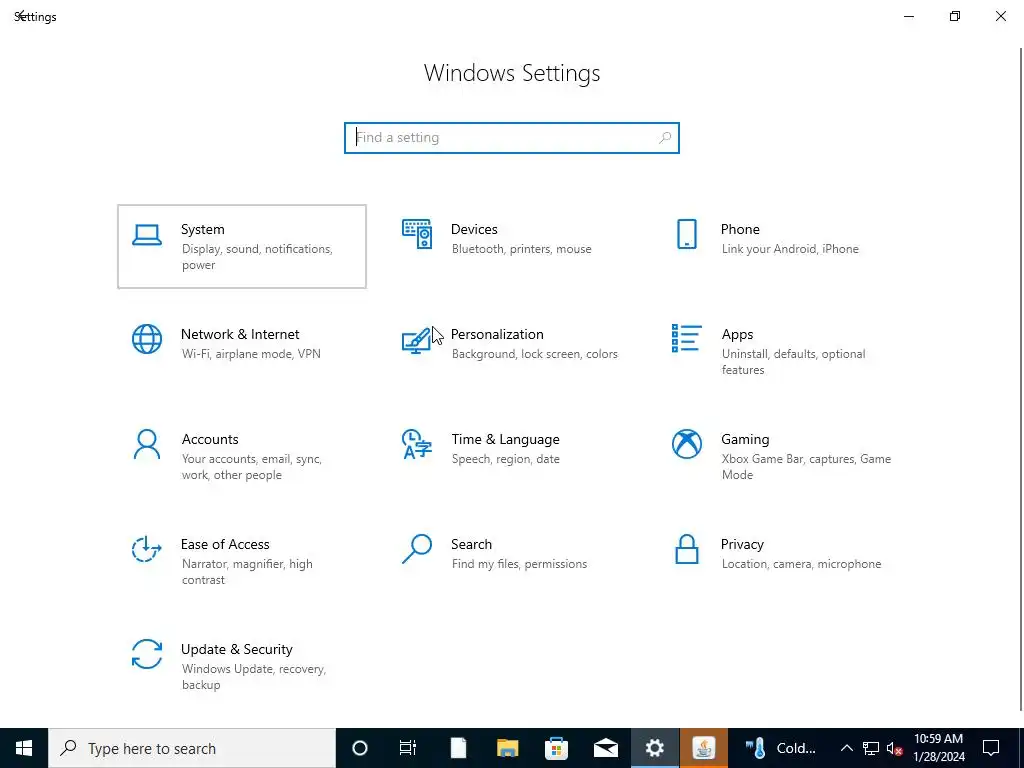
Task: Click the Devices title text
Action: (474, 229)
